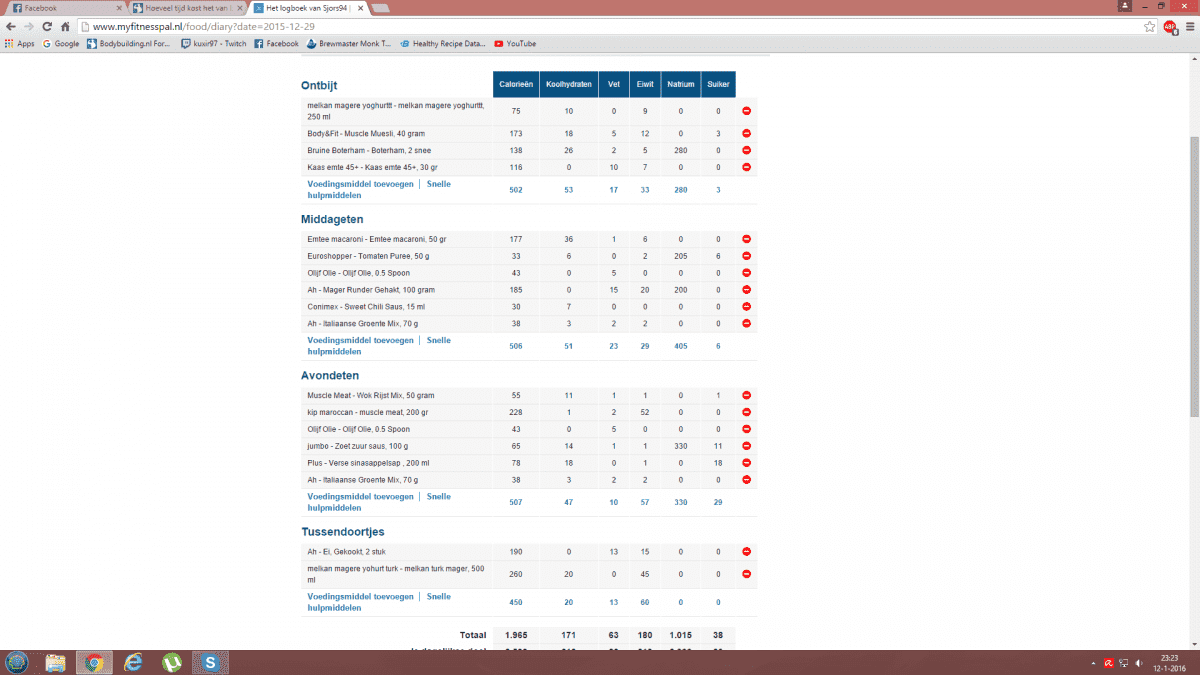Remove kip maroccan muscle meat entry
The height and width of the screenshot is (675, 1200).
[746, 413]
